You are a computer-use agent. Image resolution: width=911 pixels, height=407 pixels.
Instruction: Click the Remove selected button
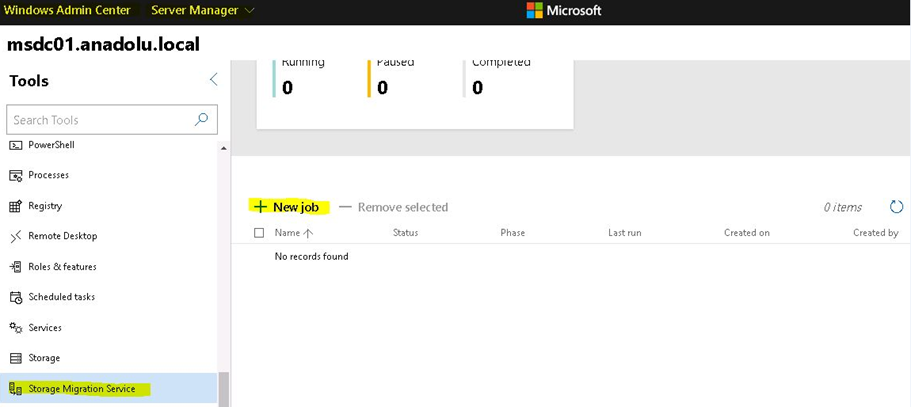pos(394,207)
